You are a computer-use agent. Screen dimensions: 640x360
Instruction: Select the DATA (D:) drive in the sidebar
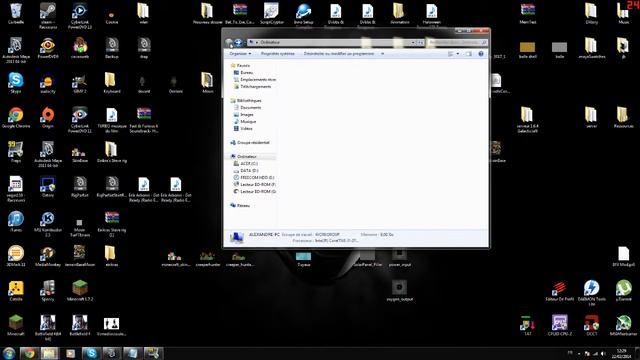(246, 171)
